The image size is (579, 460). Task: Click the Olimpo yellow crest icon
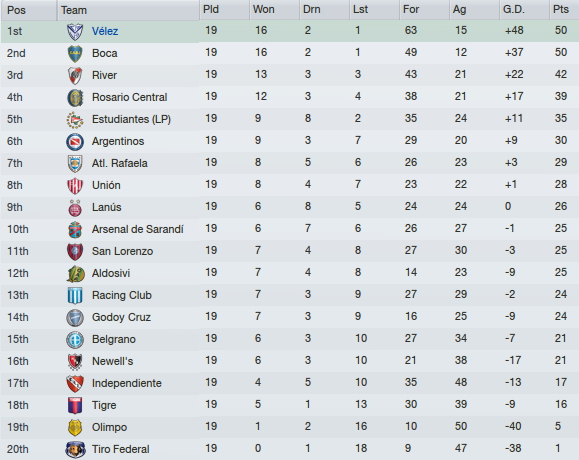click(x=75, y=428)
